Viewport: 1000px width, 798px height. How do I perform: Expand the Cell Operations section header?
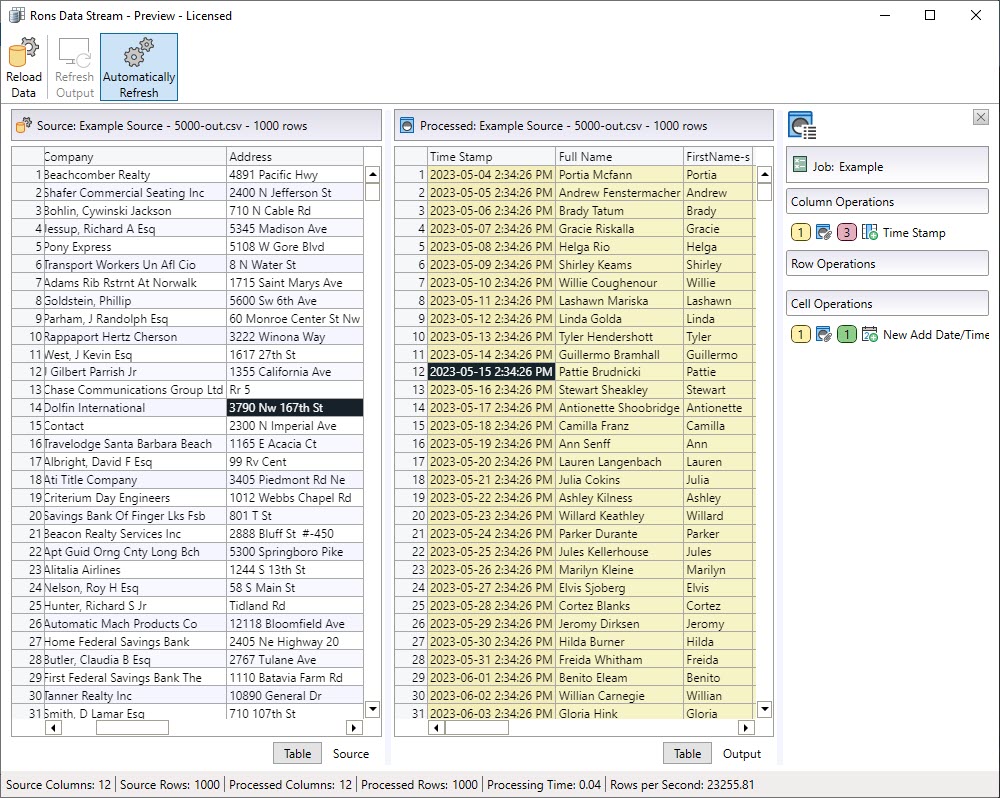coord(886,304)
